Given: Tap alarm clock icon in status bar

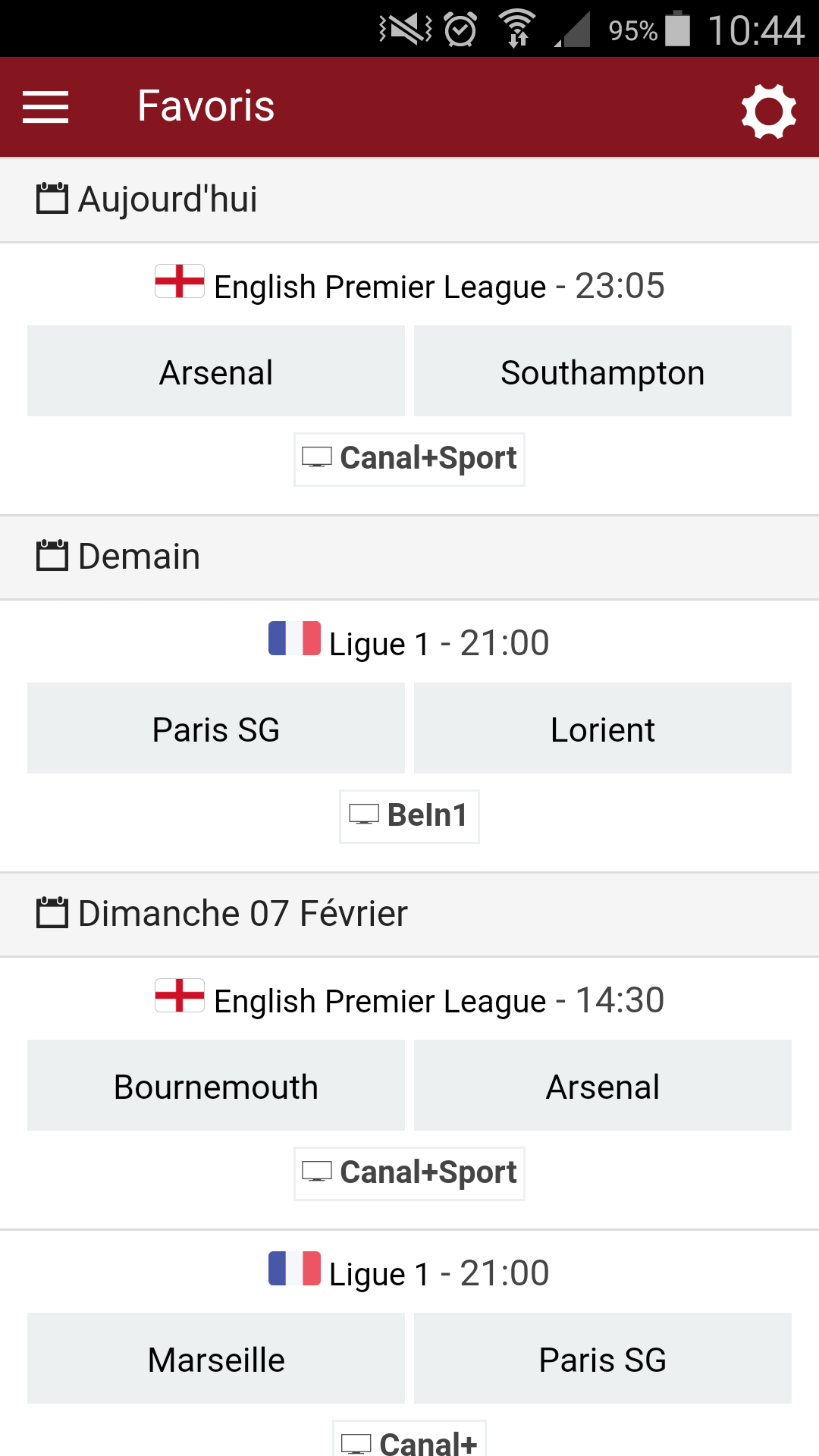Looking at the screenshot, I should (x=460, y=30).
